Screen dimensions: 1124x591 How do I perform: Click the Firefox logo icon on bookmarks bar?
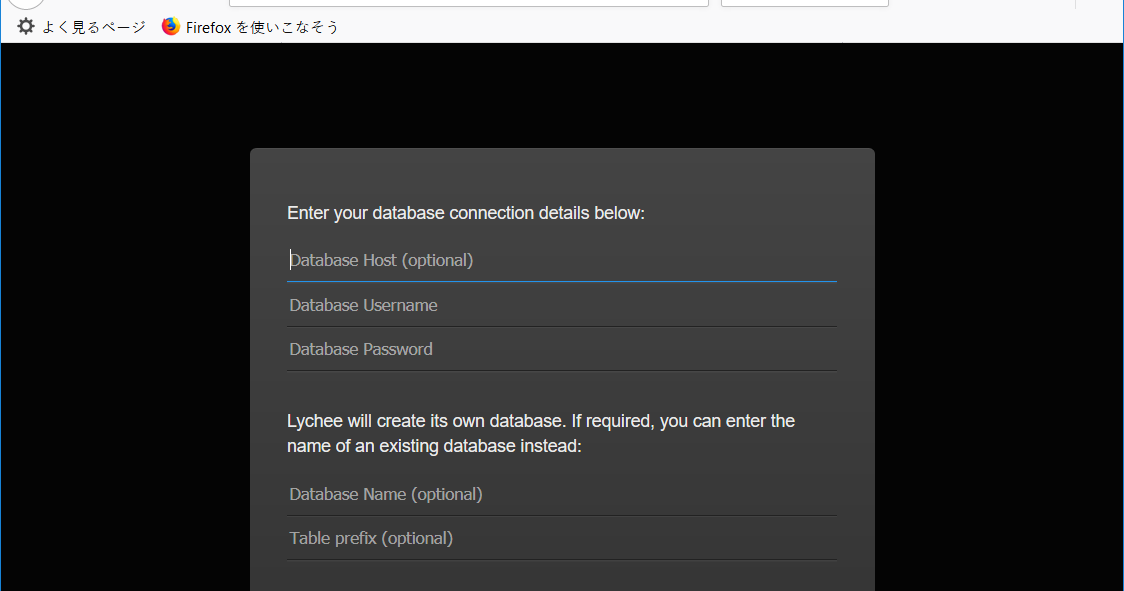point(169,26)
